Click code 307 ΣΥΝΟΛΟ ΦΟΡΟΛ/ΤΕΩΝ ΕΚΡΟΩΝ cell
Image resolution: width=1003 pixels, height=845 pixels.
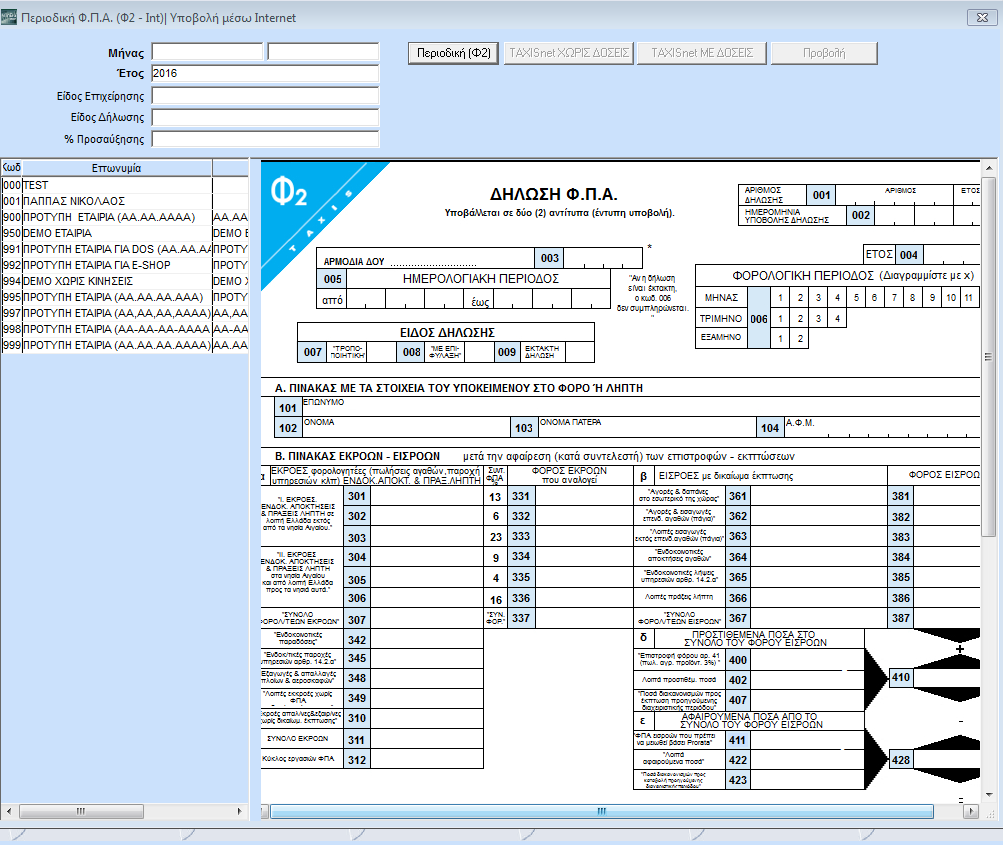[357, 620]
